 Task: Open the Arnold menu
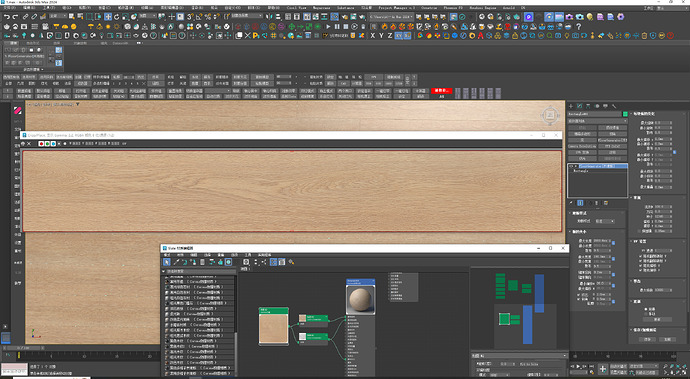509,7
